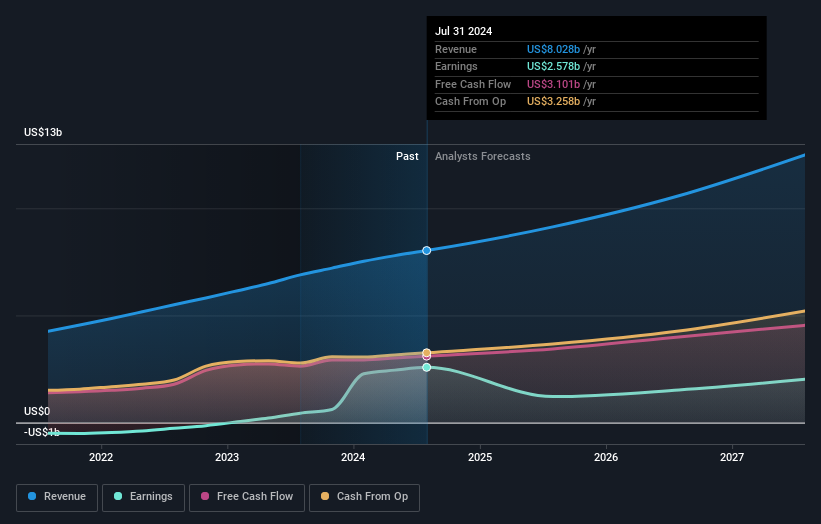Toggle the Cash From Op legend button
This screenshot has height=524, width=821.
[x=364, y=497]
